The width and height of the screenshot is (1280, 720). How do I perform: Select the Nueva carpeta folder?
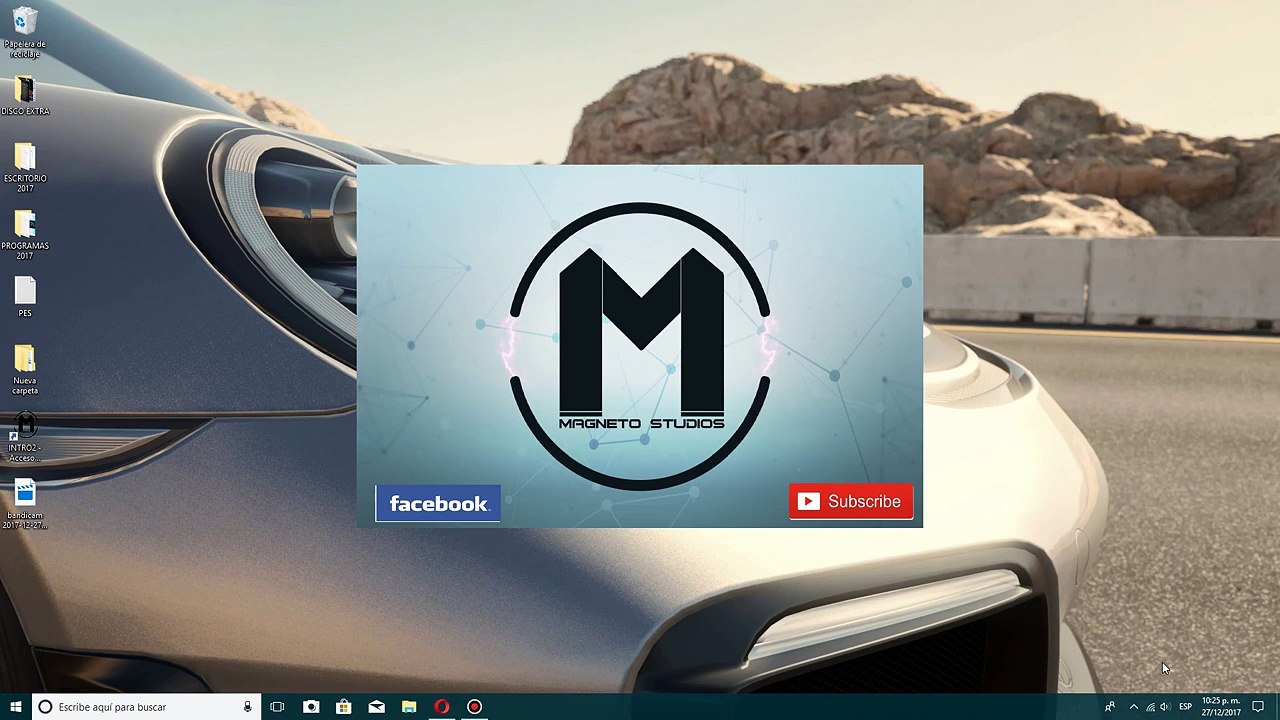pos(25,369)
